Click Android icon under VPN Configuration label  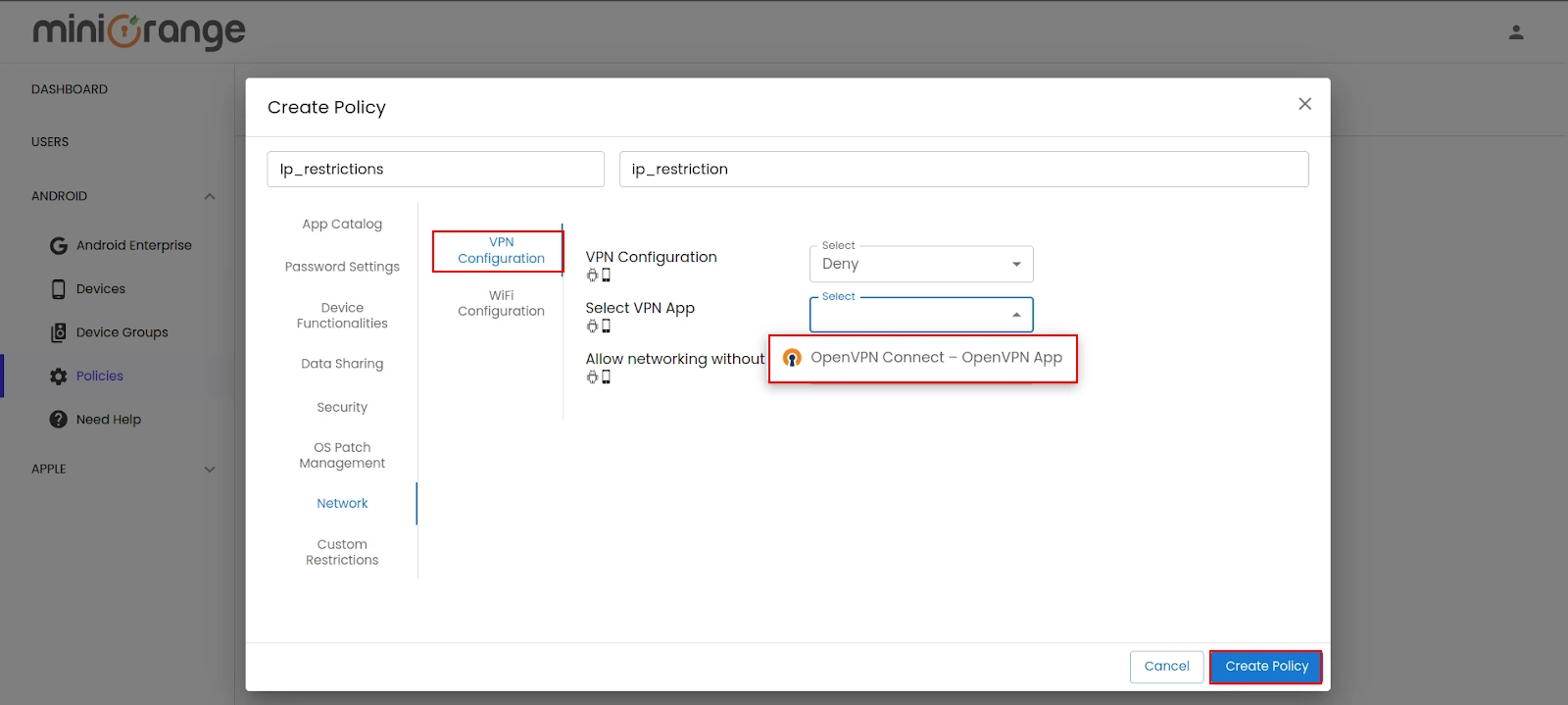click(592, 276)
